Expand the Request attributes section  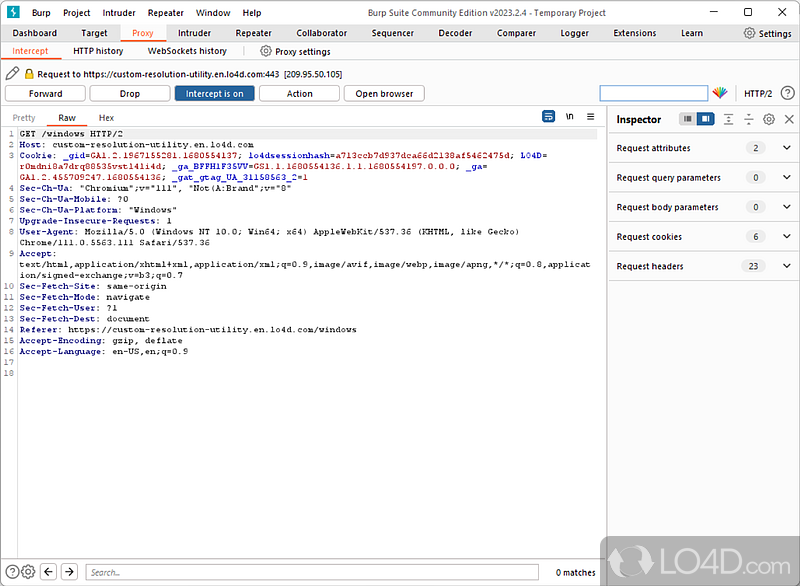[x=702, y=147]
